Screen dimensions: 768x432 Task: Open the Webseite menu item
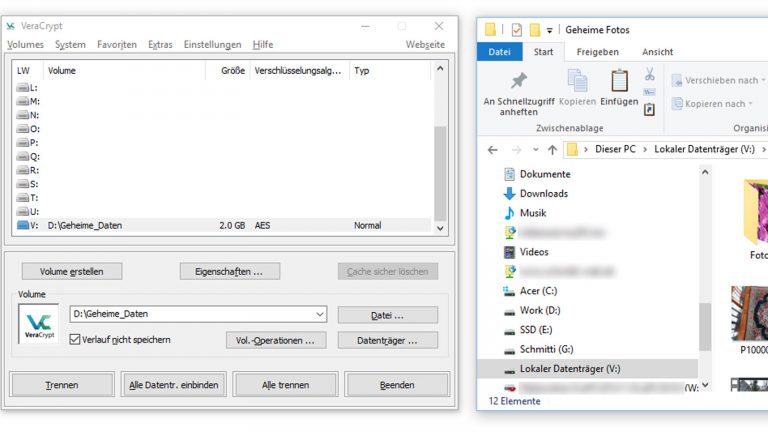(x=425, y=45)
